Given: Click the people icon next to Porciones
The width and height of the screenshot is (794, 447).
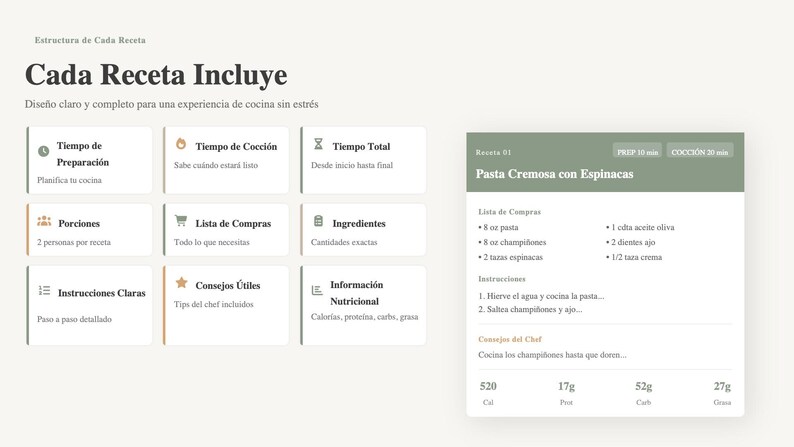Looking at the screenshot, I should point(44,221).
